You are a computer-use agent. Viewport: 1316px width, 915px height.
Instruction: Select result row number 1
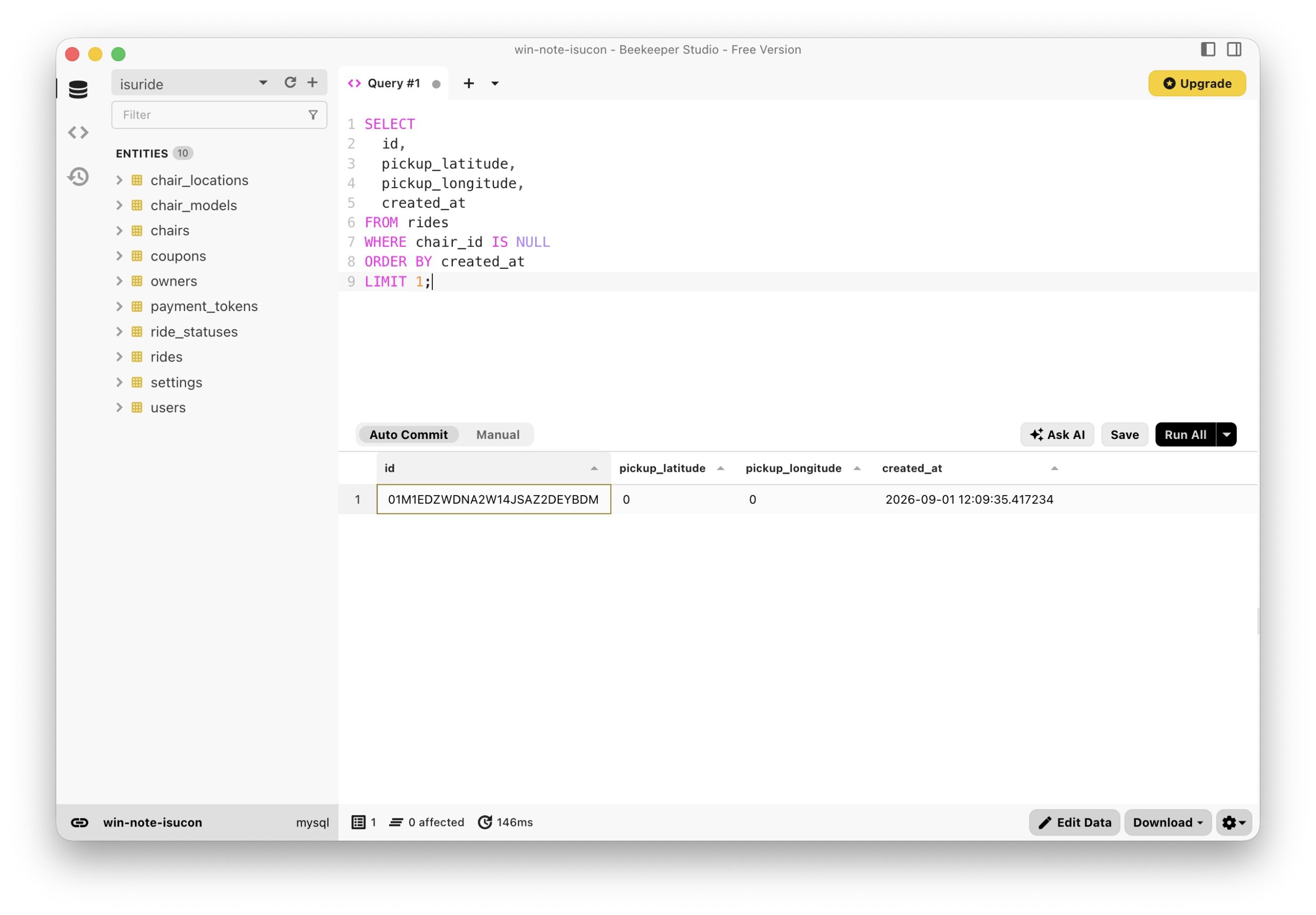358,499
